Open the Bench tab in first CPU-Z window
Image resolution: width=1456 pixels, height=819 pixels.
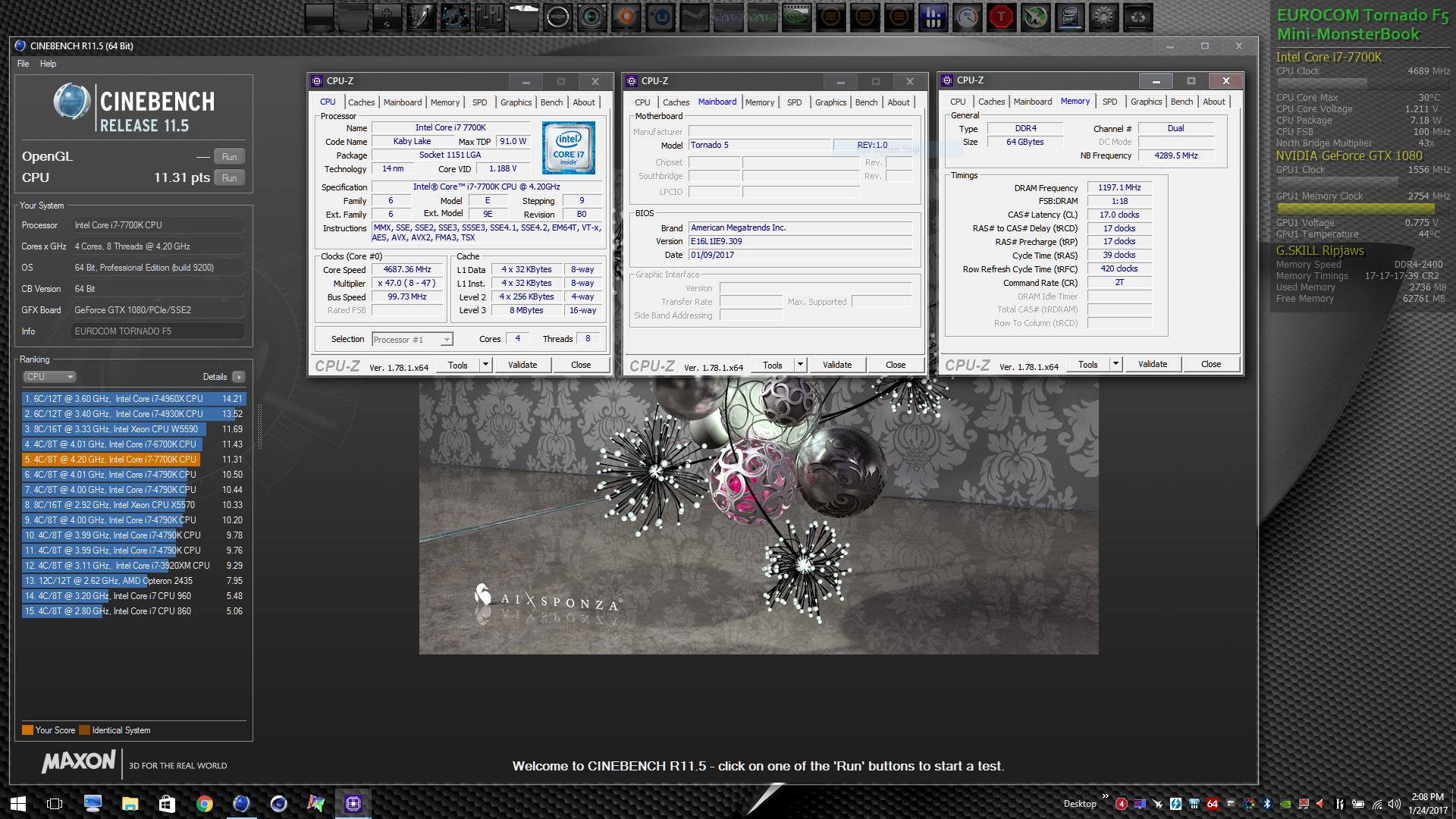551,102
